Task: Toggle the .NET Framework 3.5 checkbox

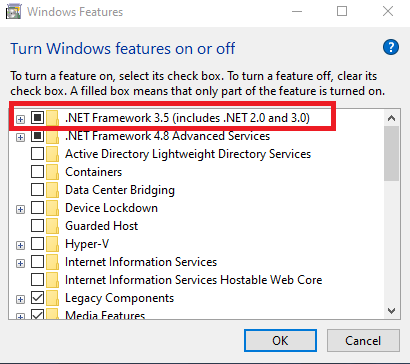Action: coord(37,118)
